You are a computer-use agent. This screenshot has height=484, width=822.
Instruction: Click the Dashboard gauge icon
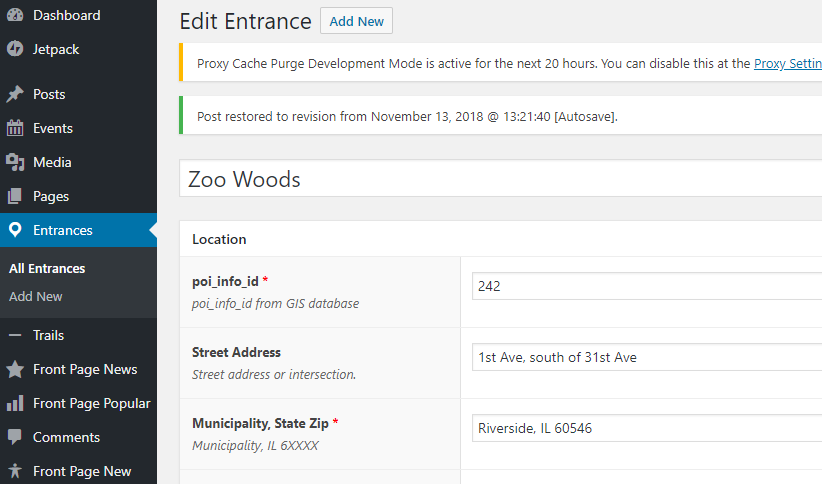pos(15,15)
